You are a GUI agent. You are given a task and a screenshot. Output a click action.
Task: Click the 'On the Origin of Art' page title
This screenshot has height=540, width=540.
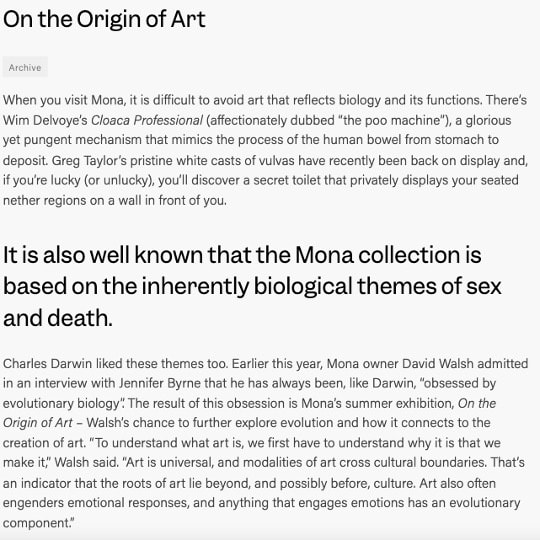(x=104, y=19)
